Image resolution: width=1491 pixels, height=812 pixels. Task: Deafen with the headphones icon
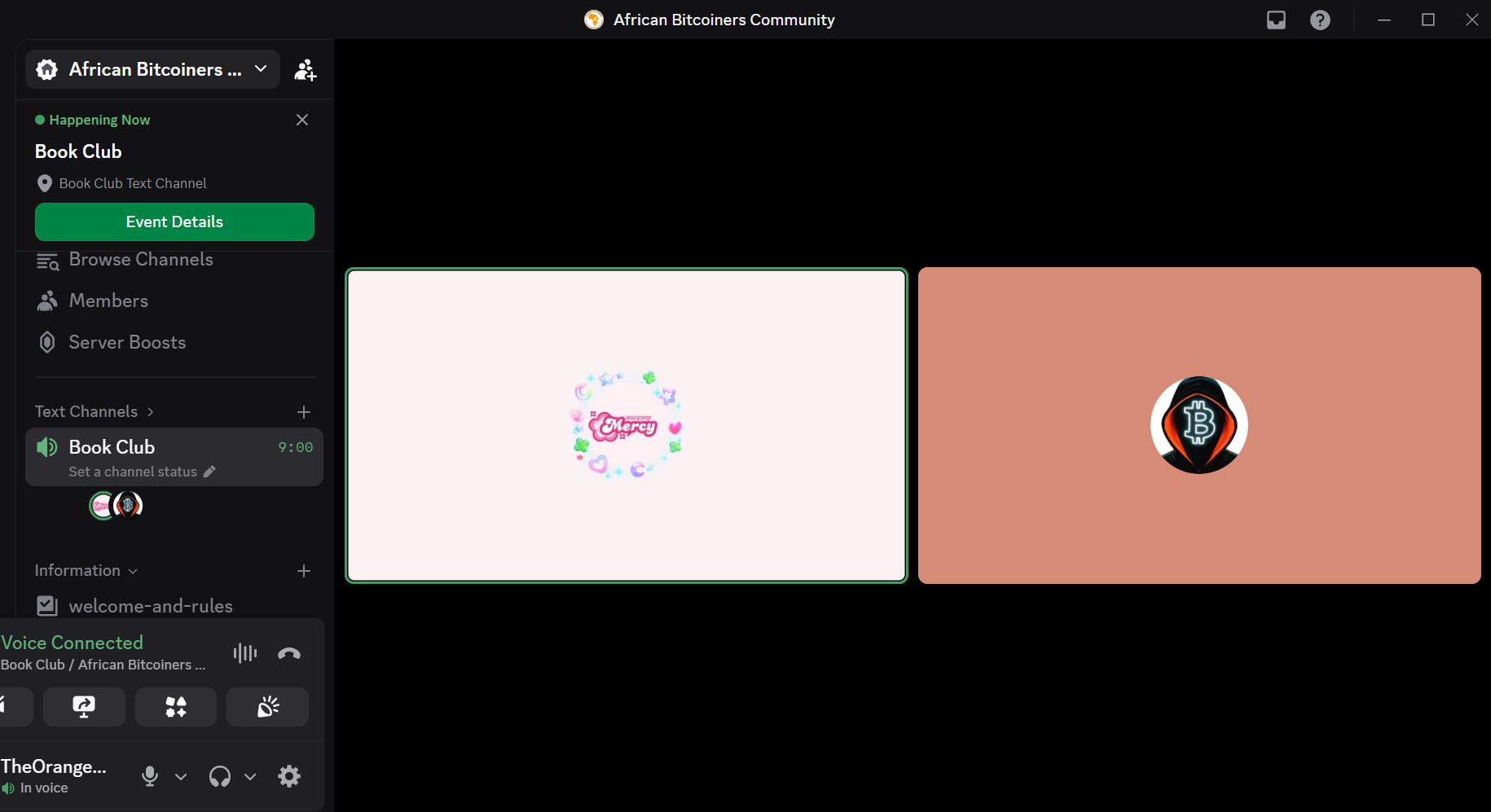[x=220, y=776]
